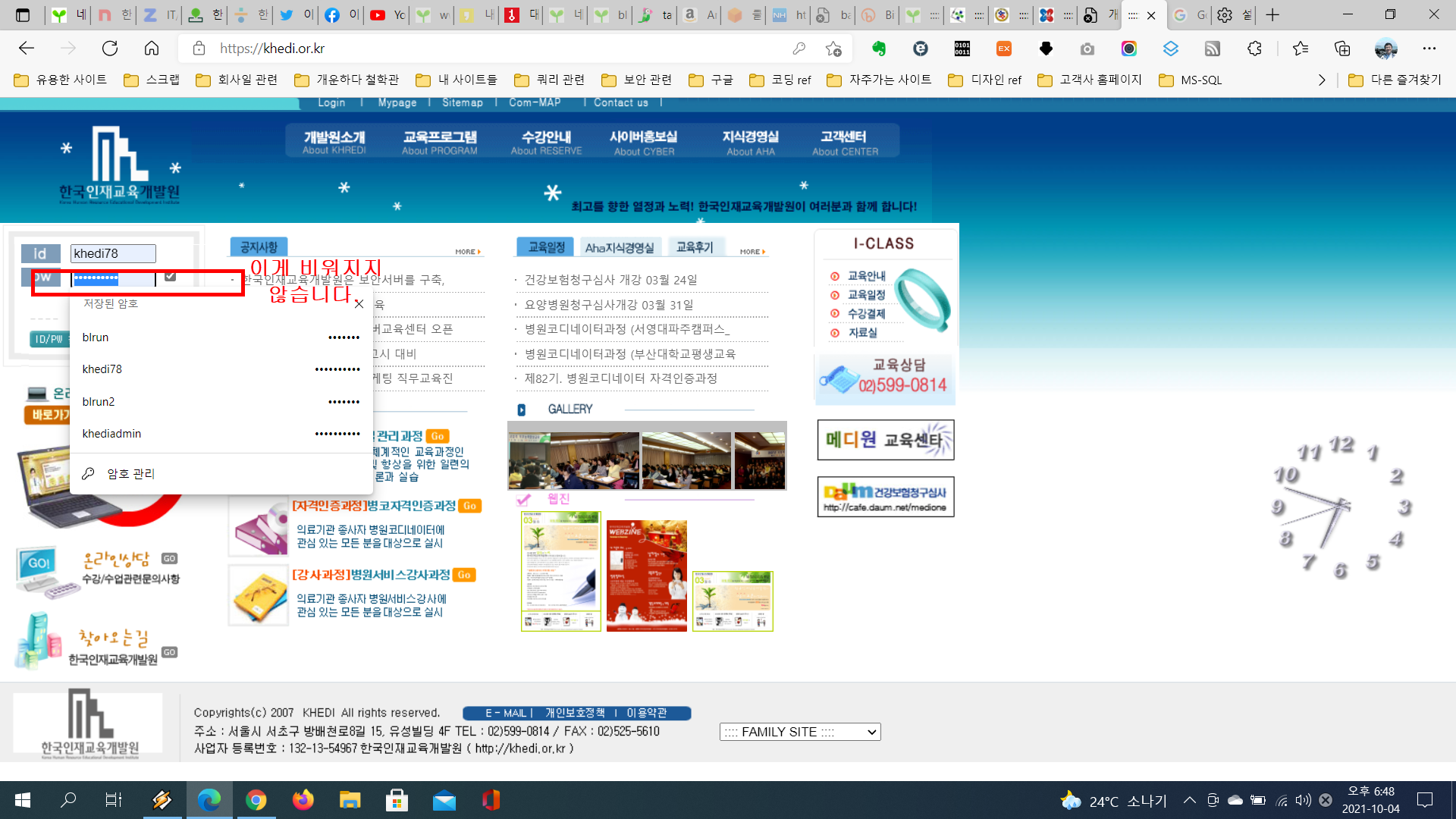Open the tab actions menu icon
The image size is (1456, 819).
[23, 14]
